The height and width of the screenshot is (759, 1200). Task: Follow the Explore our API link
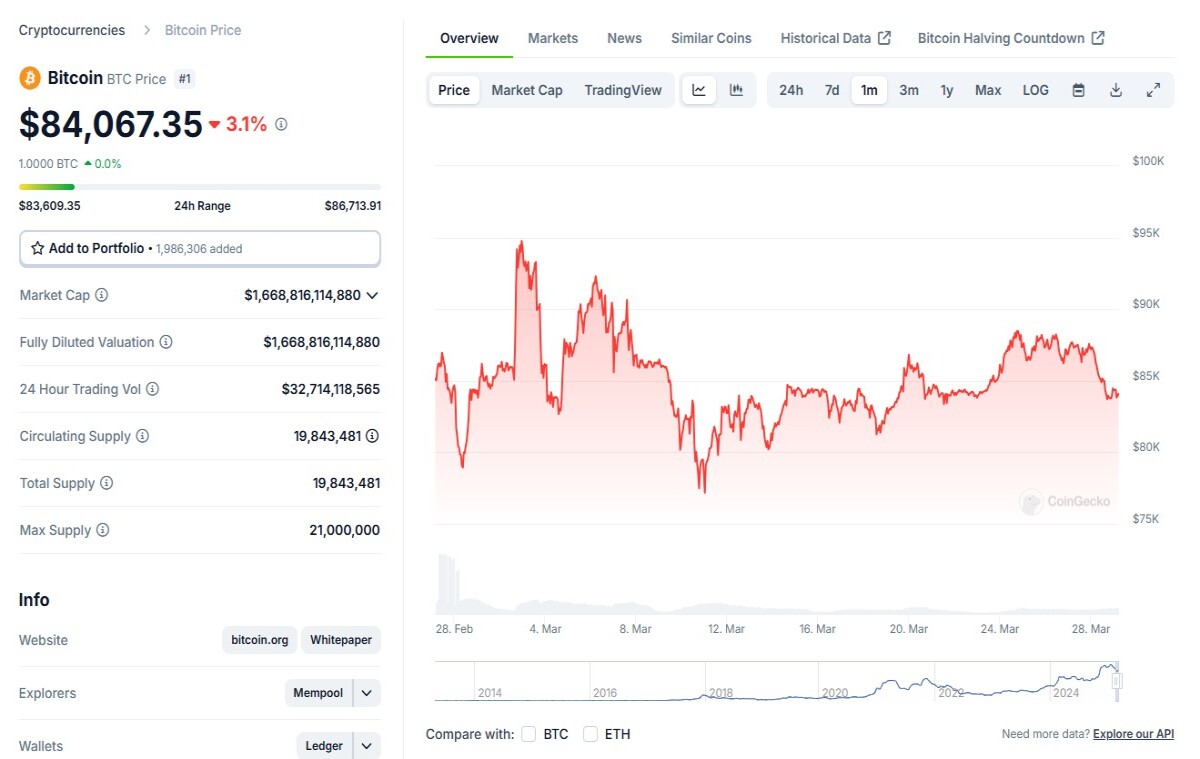pos(1134,734)
